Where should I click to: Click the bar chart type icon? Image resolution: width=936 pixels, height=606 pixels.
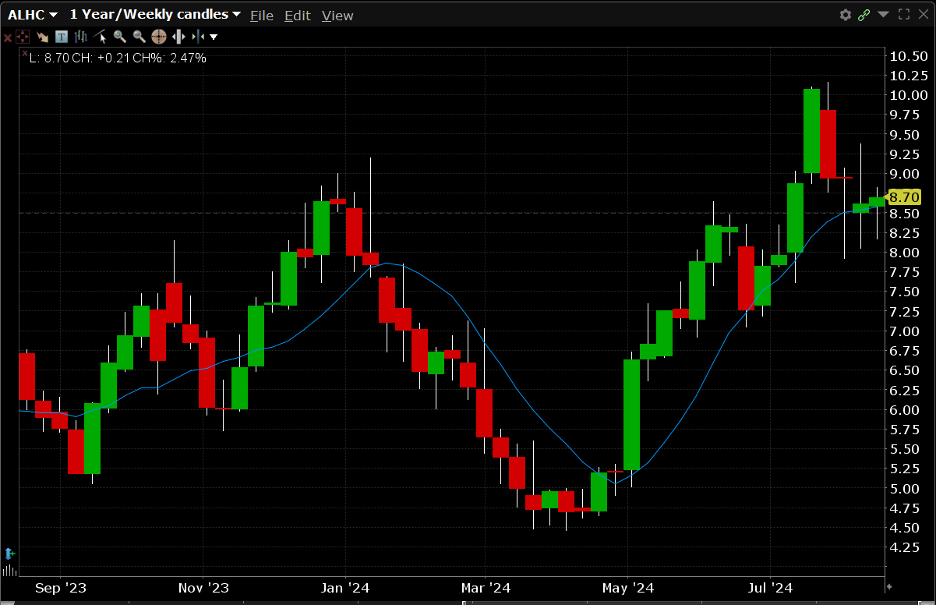click(81, 37)
